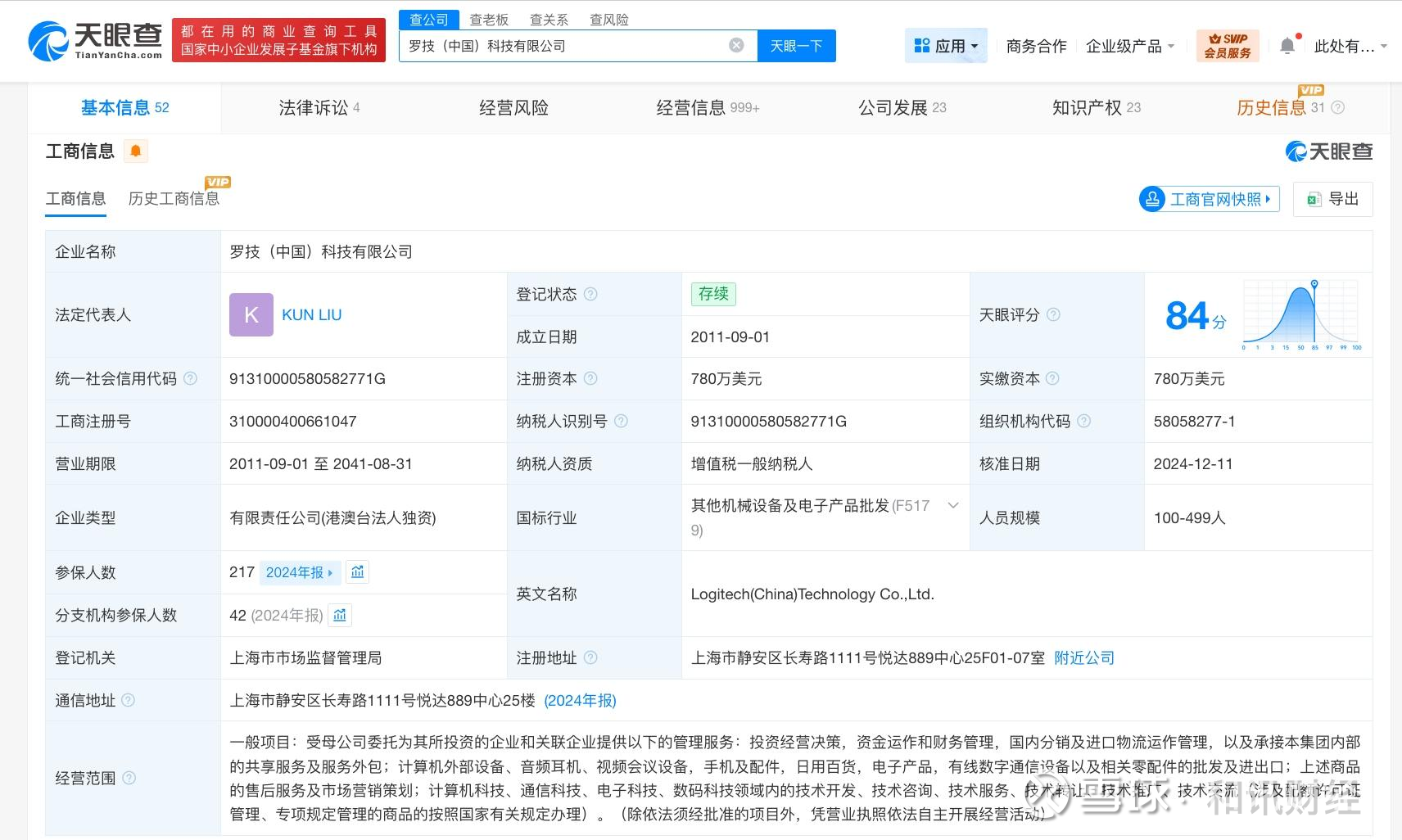Click help icon beside 天眼评分

tap(1054, 314)
